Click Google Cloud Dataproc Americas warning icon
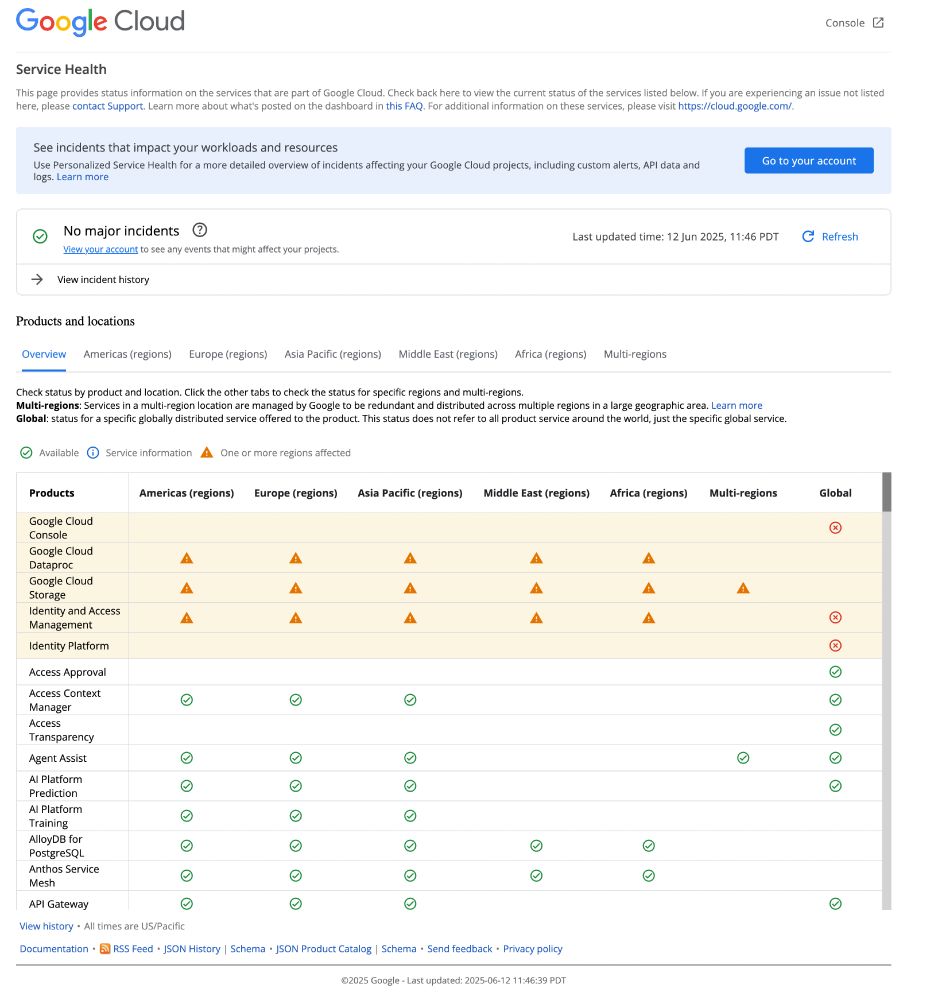 click(186, 558)
